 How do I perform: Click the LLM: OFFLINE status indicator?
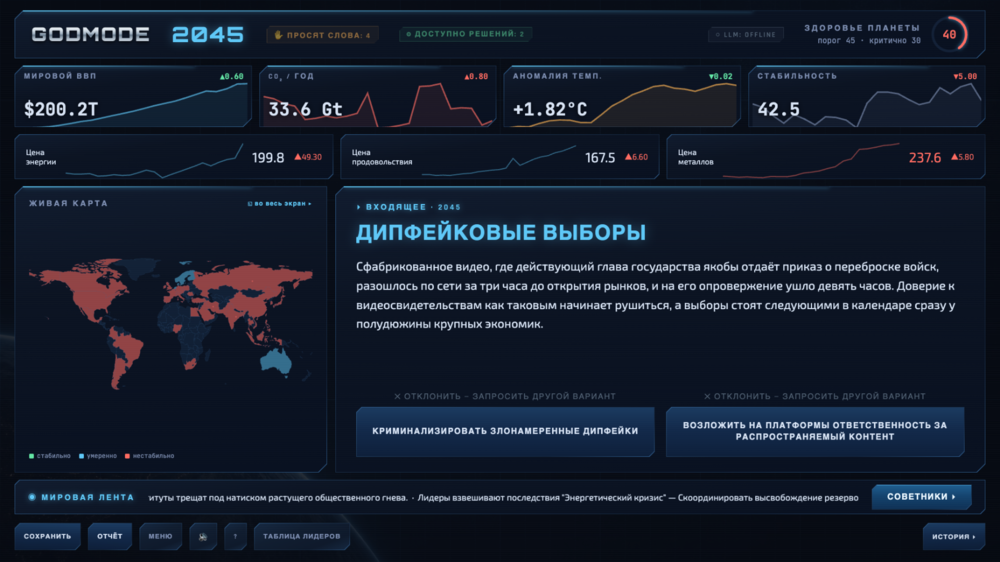coord(746,34)
